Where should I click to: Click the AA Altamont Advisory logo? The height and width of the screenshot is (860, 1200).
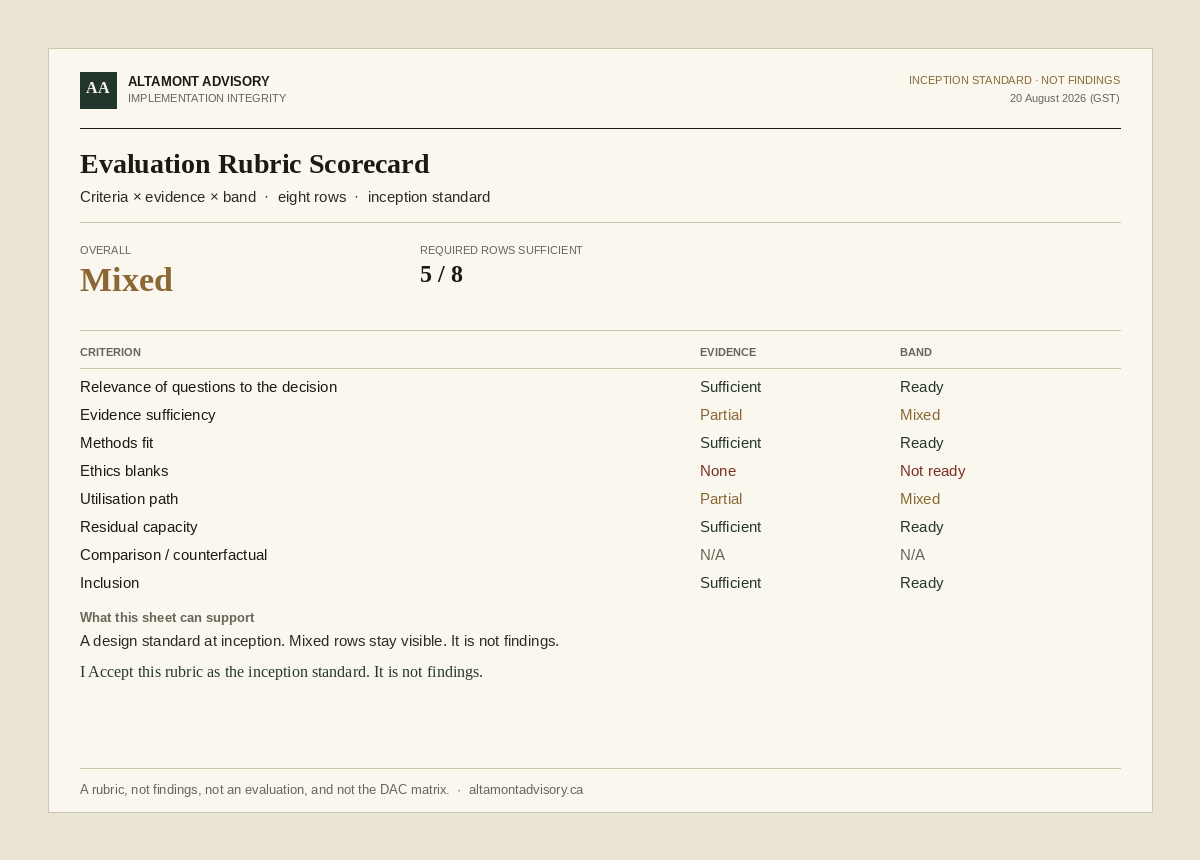[x=98, y=90]
